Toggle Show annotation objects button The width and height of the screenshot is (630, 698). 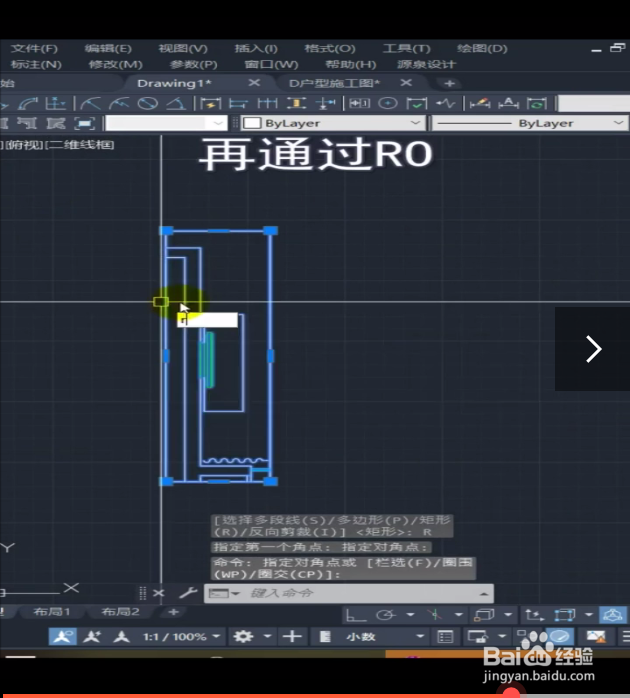62,637
